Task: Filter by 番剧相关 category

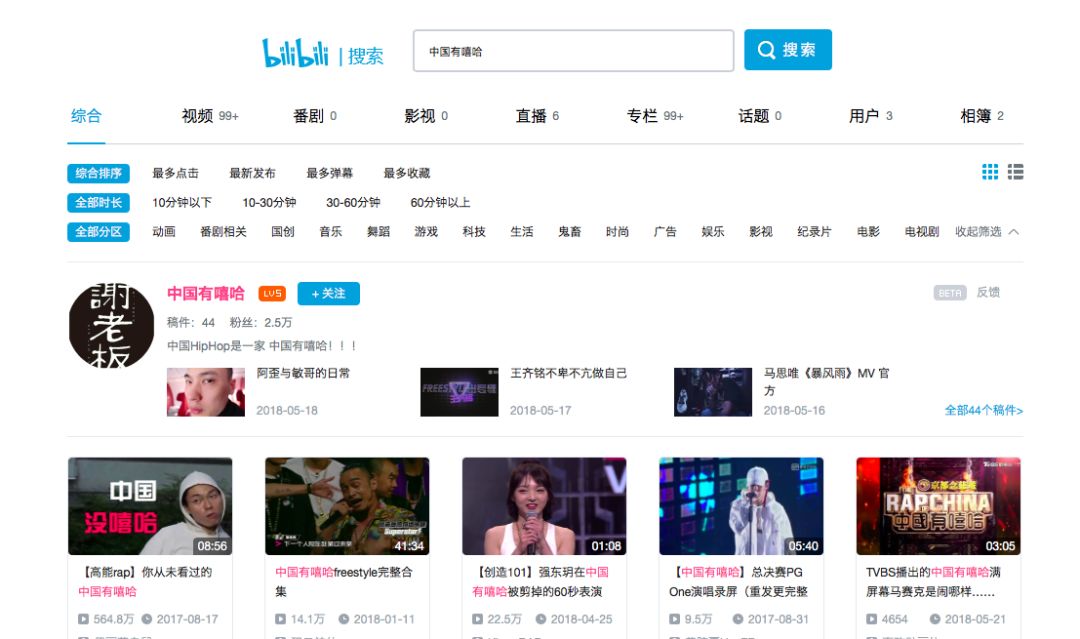Action: 223,231
